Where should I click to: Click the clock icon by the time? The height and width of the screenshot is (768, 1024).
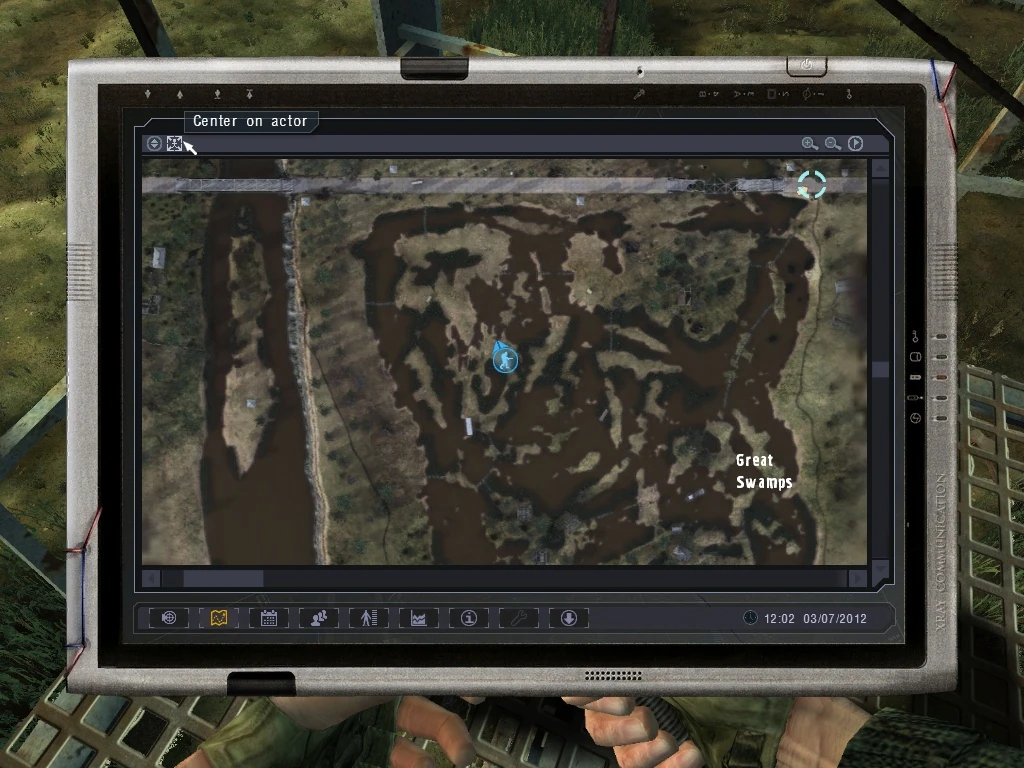pos(750,618)
